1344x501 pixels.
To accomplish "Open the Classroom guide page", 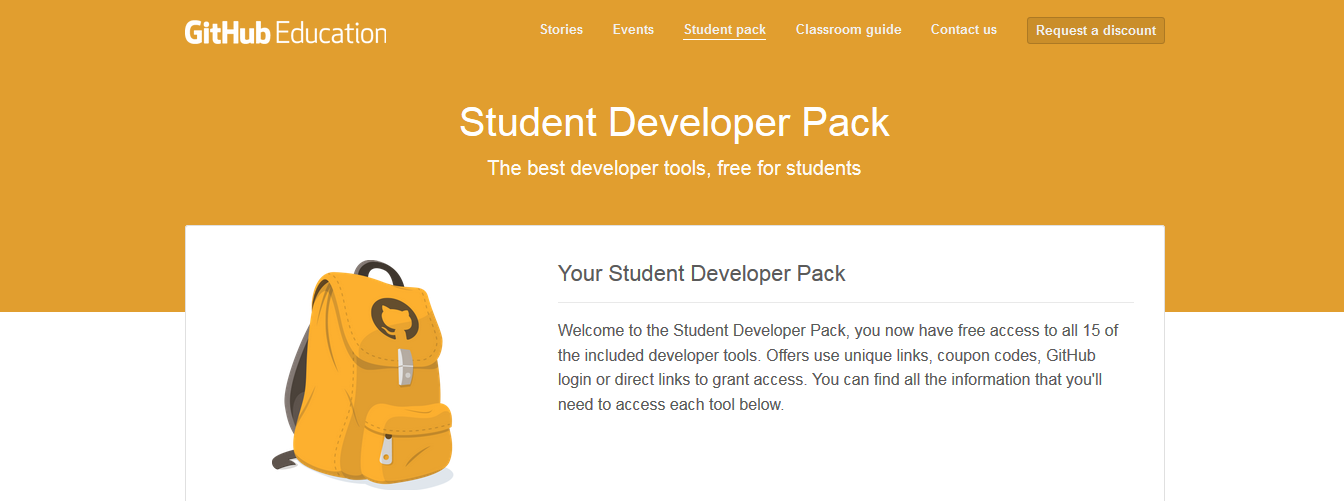I will click(848, 30).
